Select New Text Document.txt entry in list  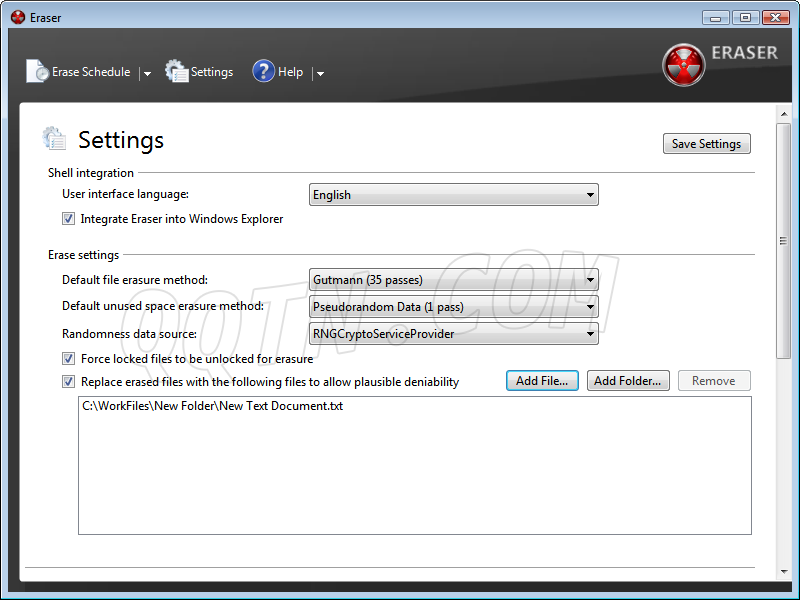(212, 407)
